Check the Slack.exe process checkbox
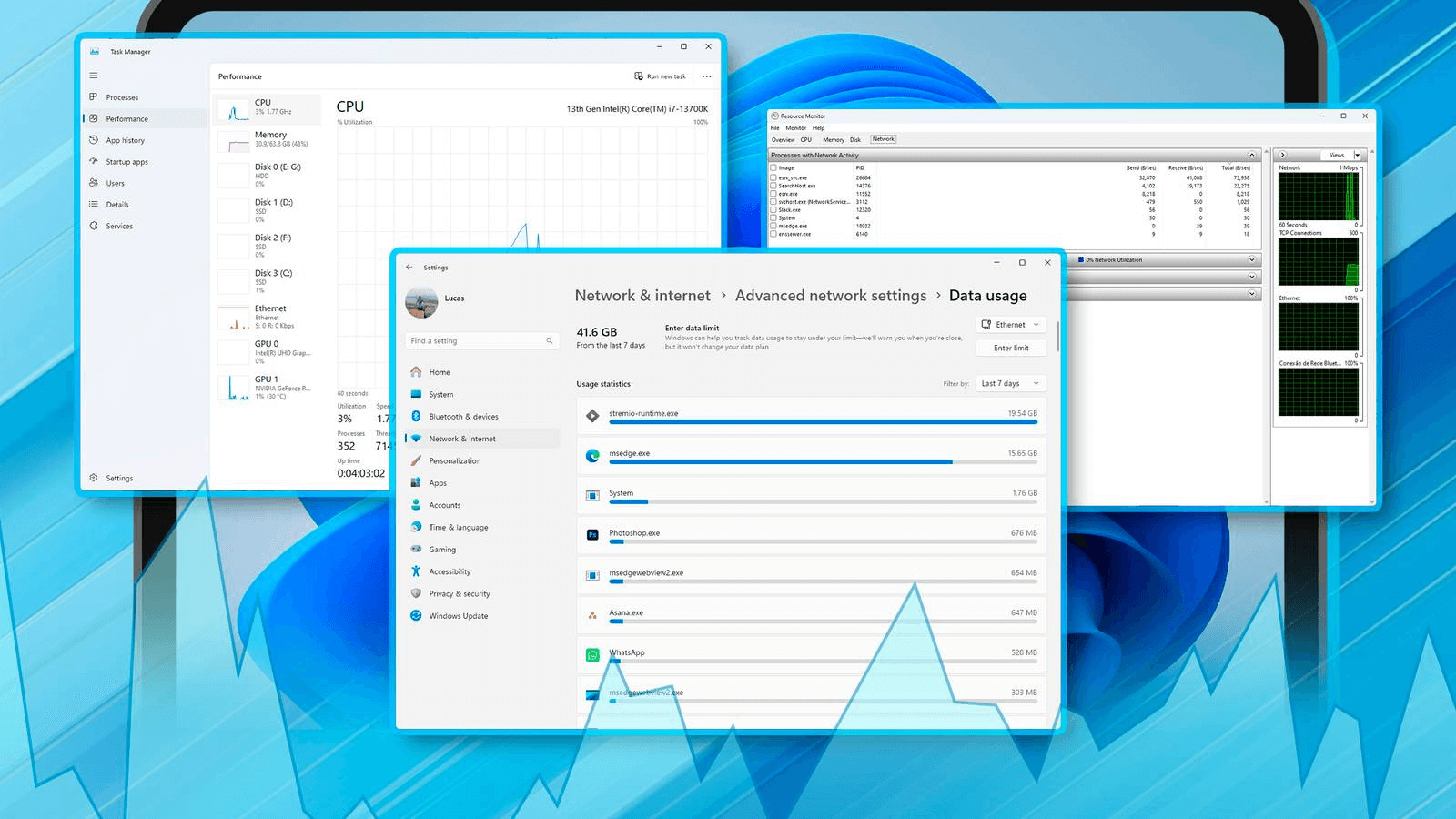This screenshot has width=1456, height=819. (x=775, y=208)
